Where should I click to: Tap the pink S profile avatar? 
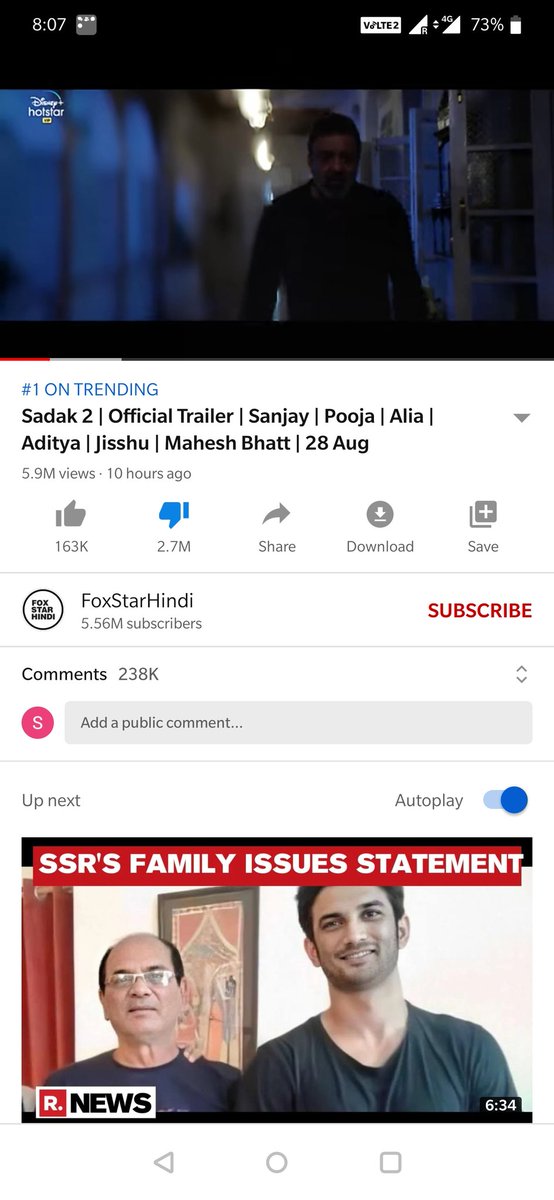point(38,722)
